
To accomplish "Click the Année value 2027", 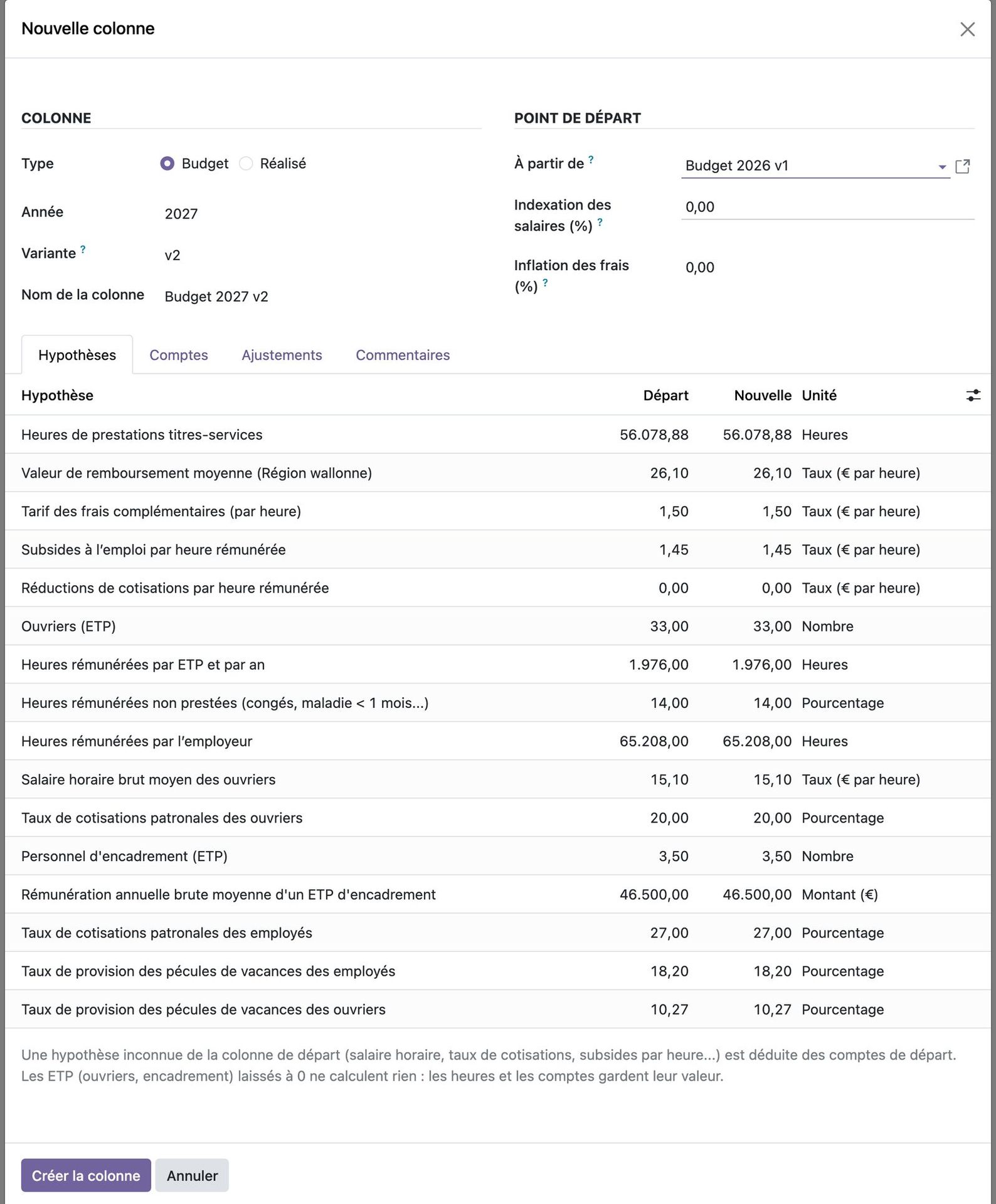I will coord(181,214).
